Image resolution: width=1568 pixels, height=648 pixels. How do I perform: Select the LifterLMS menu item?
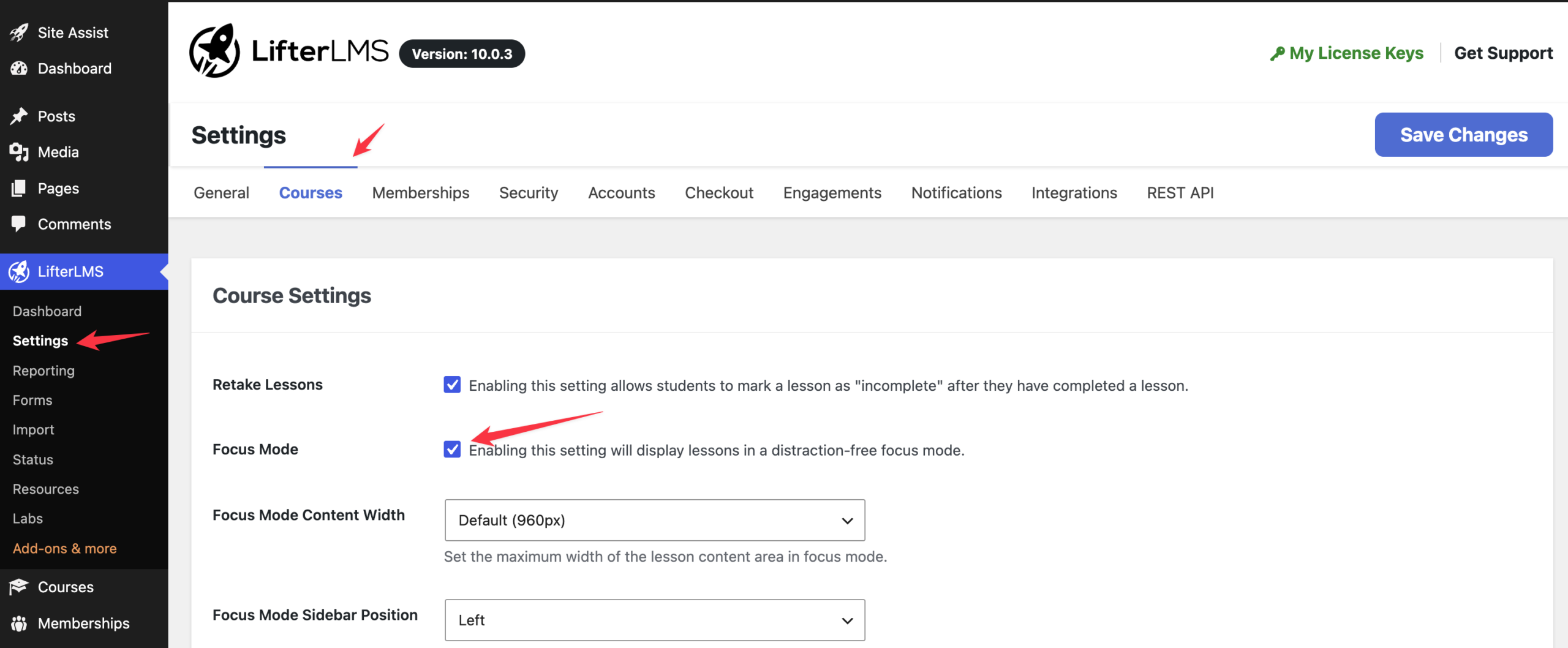pos(84,271)
